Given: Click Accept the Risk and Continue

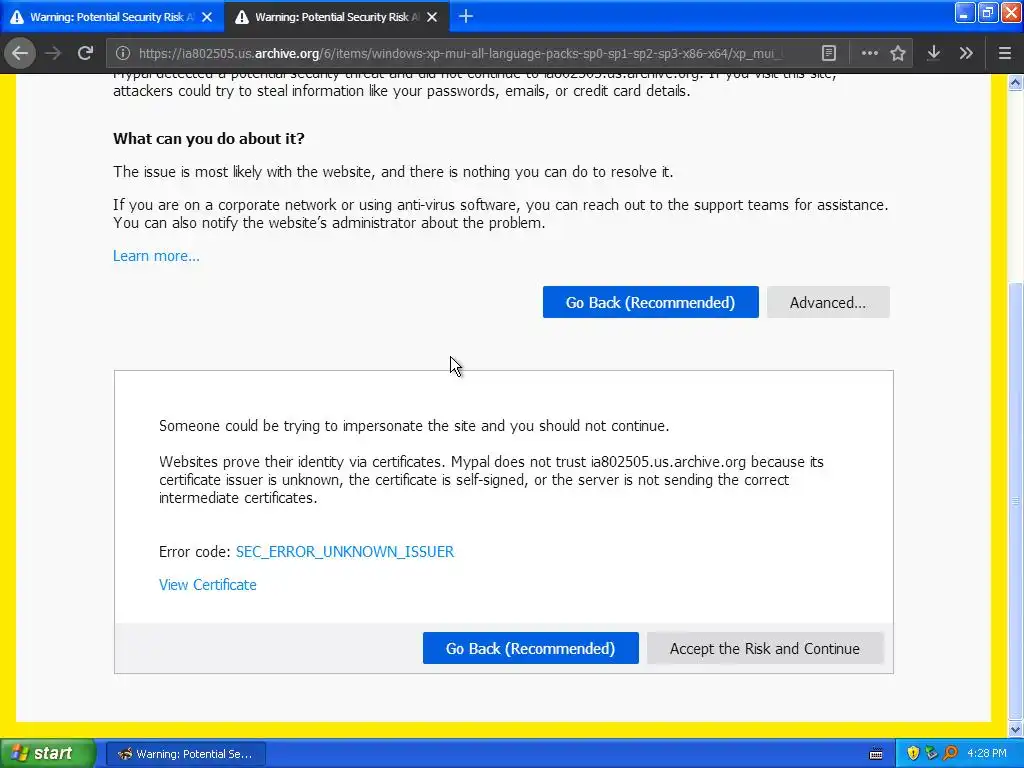Looking at the screenshot, I should tap(765, 648).
